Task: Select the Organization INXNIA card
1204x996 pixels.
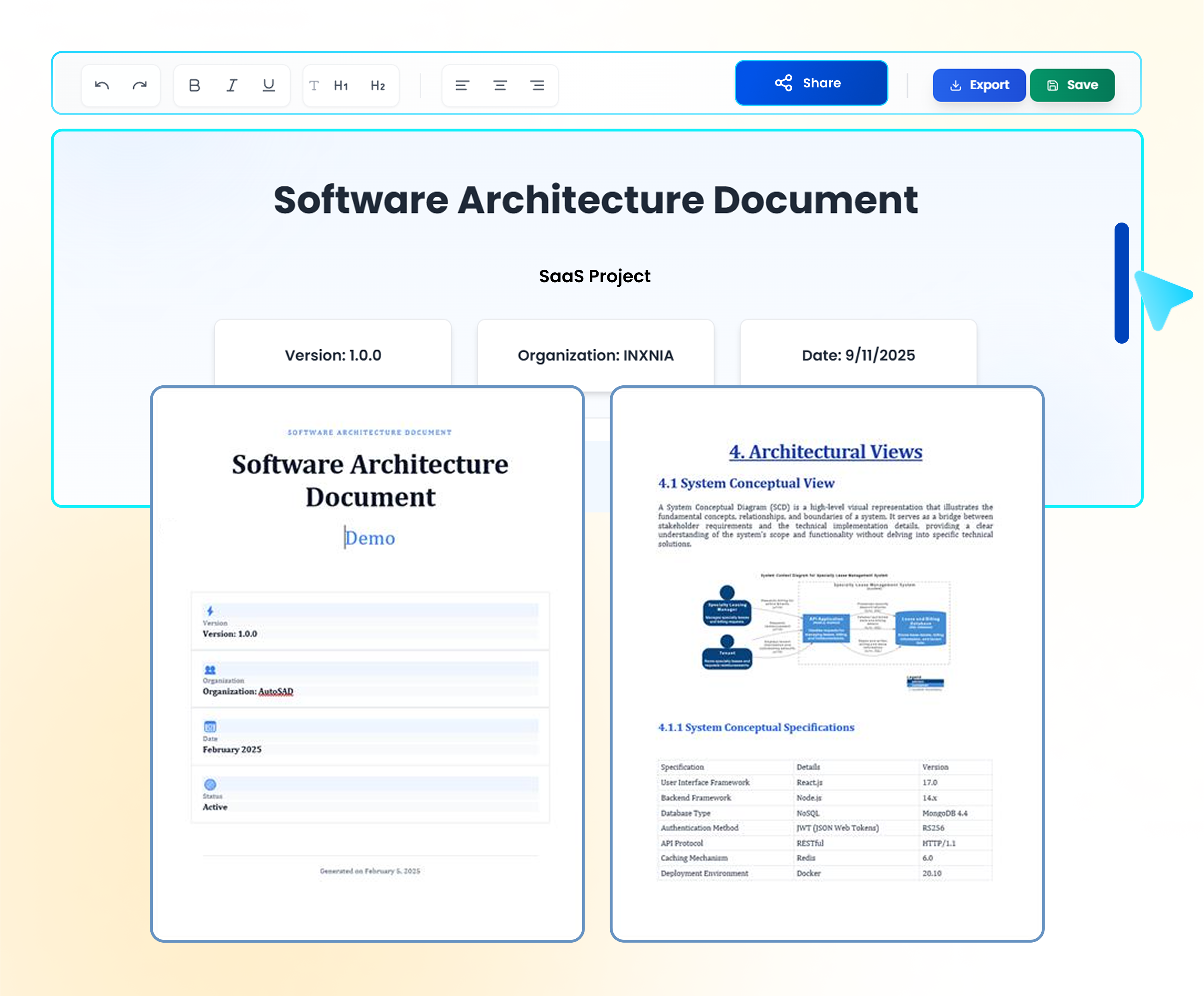Action: (x=595, y=355)
